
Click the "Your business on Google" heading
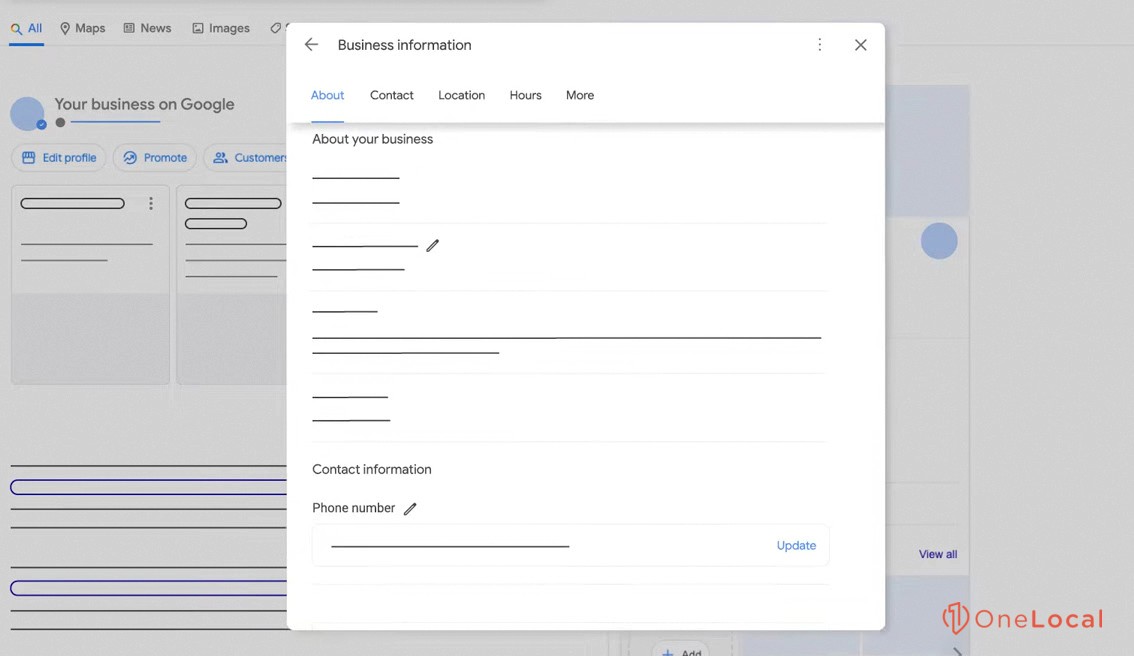[144, 104]
